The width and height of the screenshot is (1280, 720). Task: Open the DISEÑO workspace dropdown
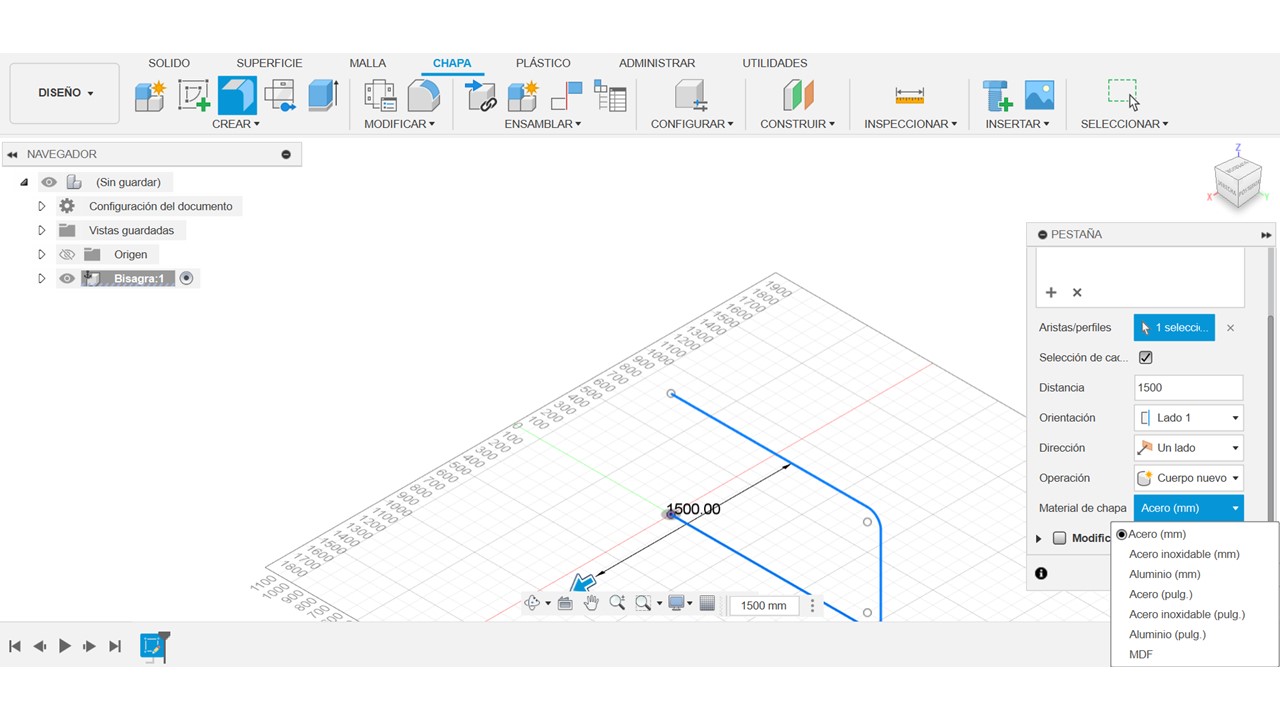(x=65, y=93)
